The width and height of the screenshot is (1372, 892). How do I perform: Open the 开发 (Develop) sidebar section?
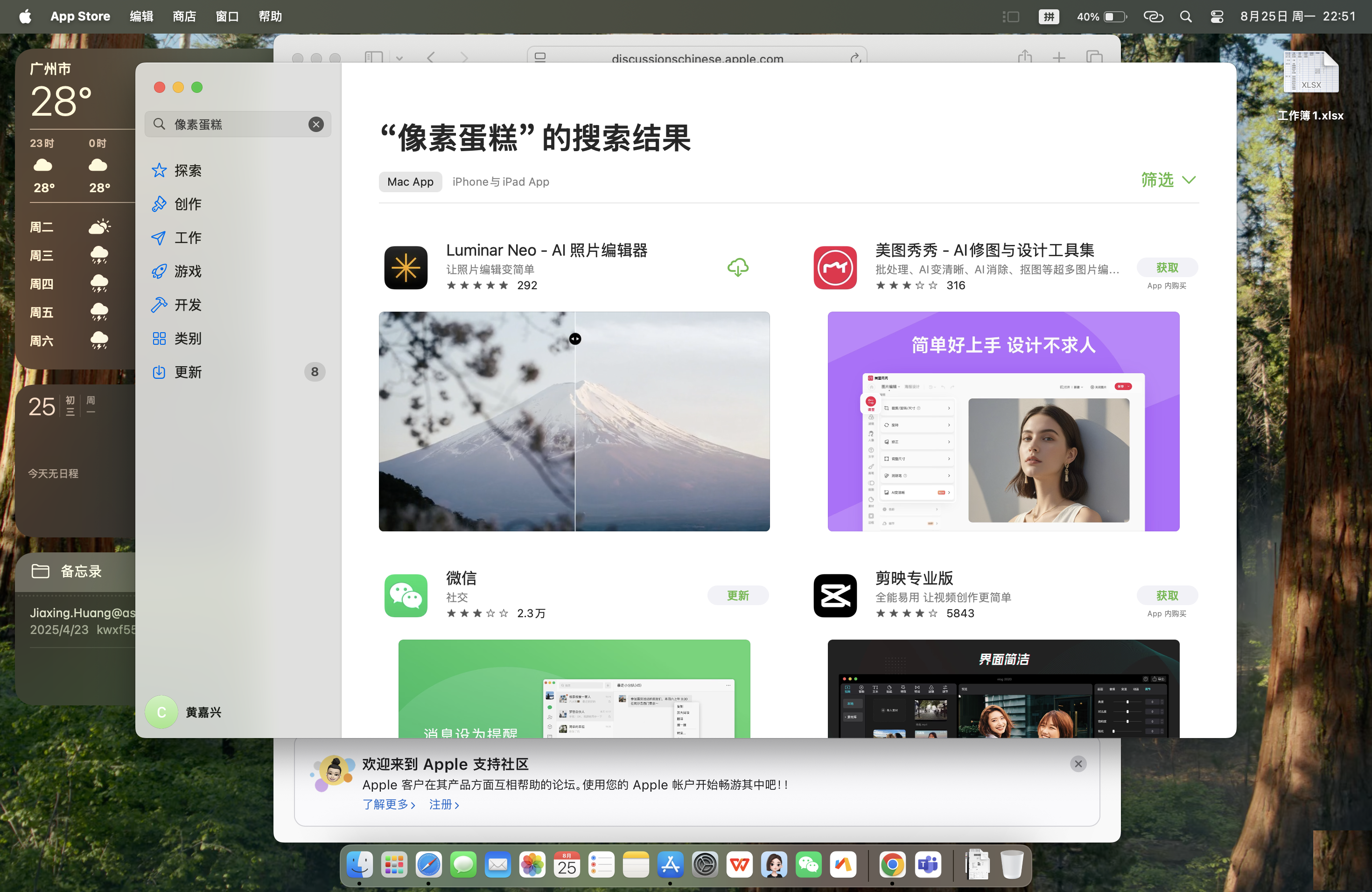pos(187,305)
